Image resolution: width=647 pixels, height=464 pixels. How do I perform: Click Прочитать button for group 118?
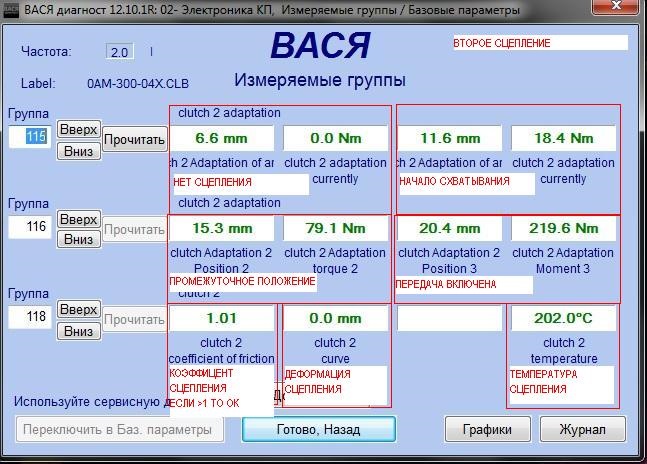click(135, 320)
